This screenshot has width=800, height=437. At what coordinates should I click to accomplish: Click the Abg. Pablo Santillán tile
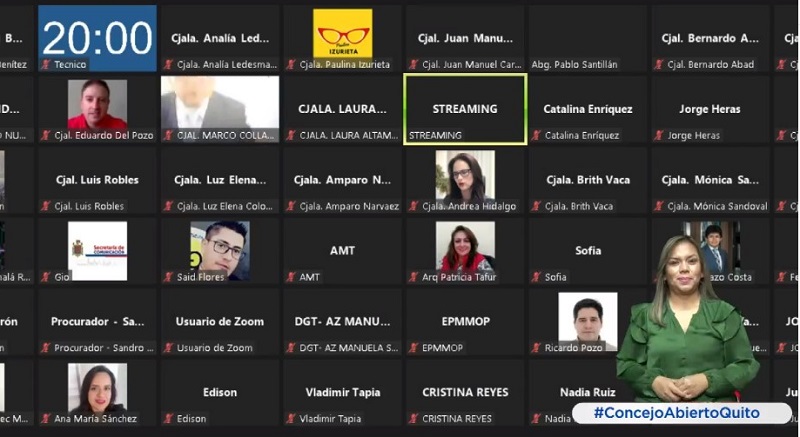click(x=588, y=38)
